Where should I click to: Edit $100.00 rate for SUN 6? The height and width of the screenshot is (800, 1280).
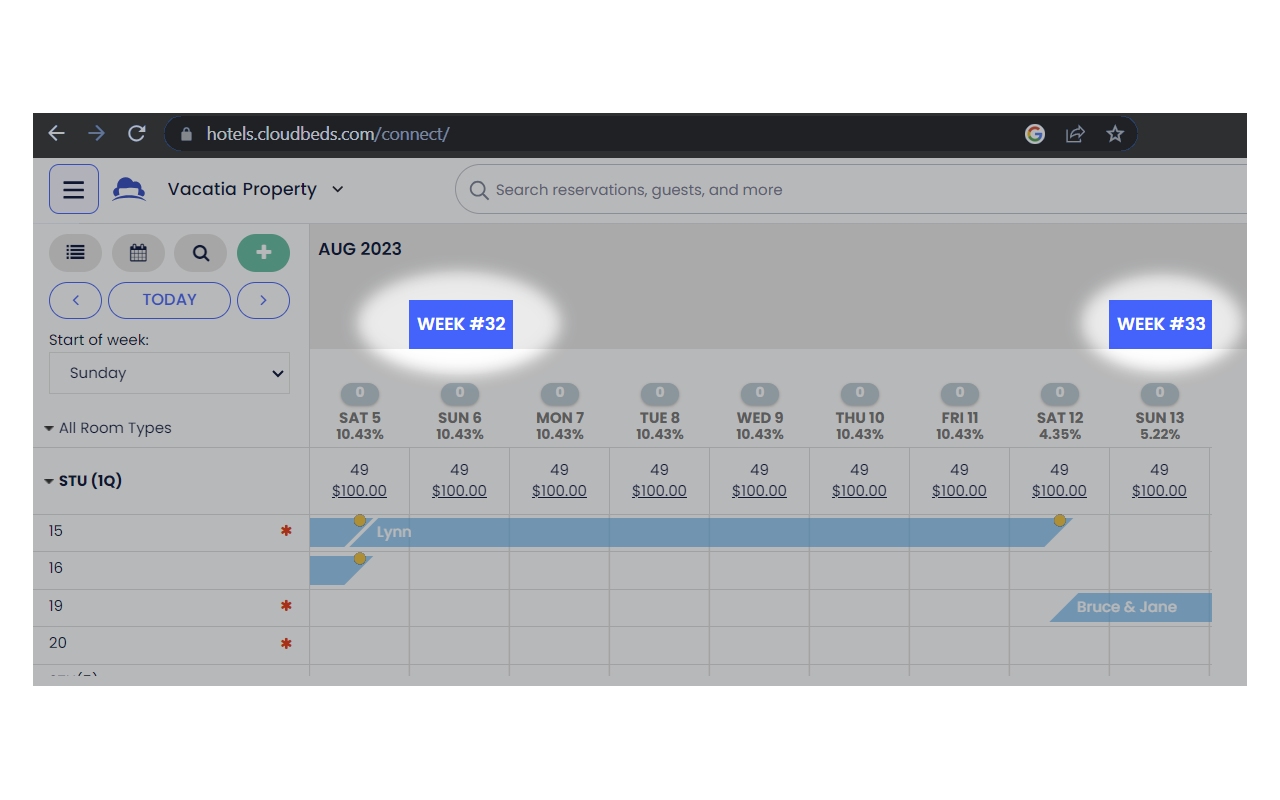pyautogui.click(x=459, y=491)
